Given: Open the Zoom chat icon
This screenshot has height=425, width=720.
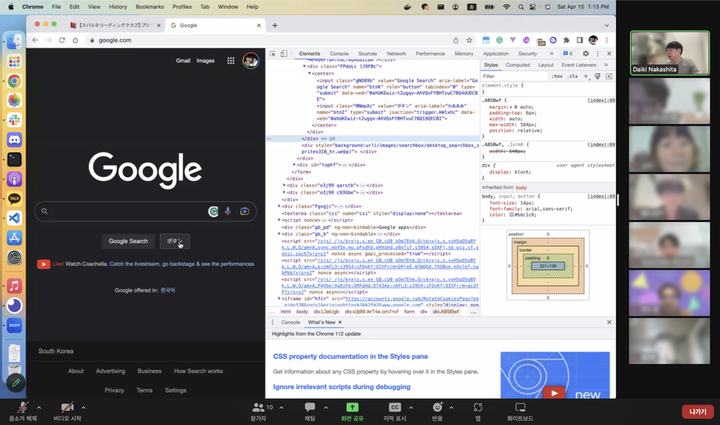Looking at the screenshot, I should click(310, 407).
